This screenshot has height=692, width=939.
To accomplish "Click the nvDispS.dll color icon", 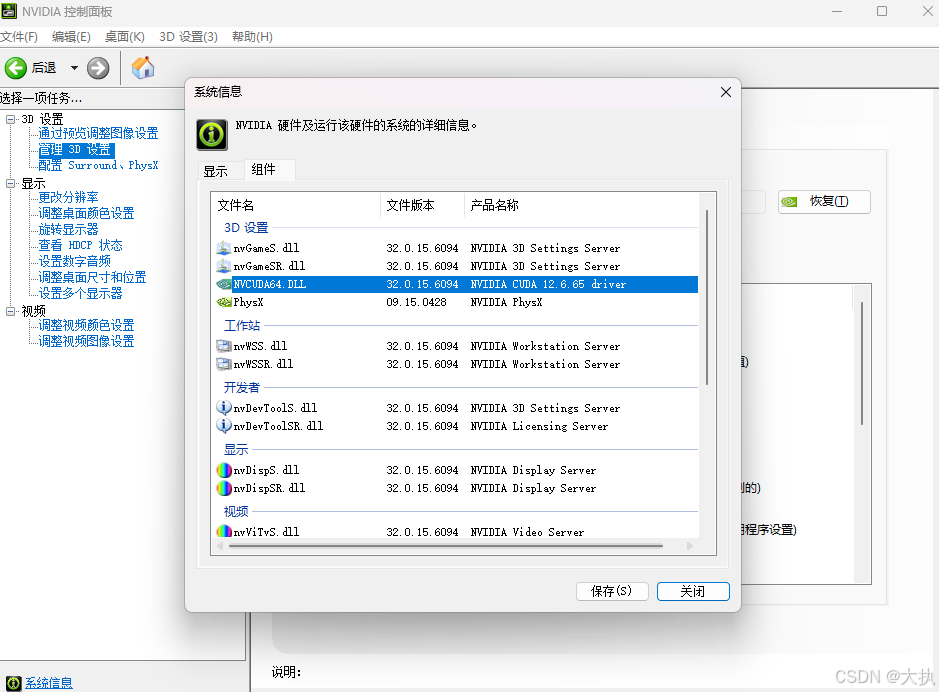I will pos(223,470).
